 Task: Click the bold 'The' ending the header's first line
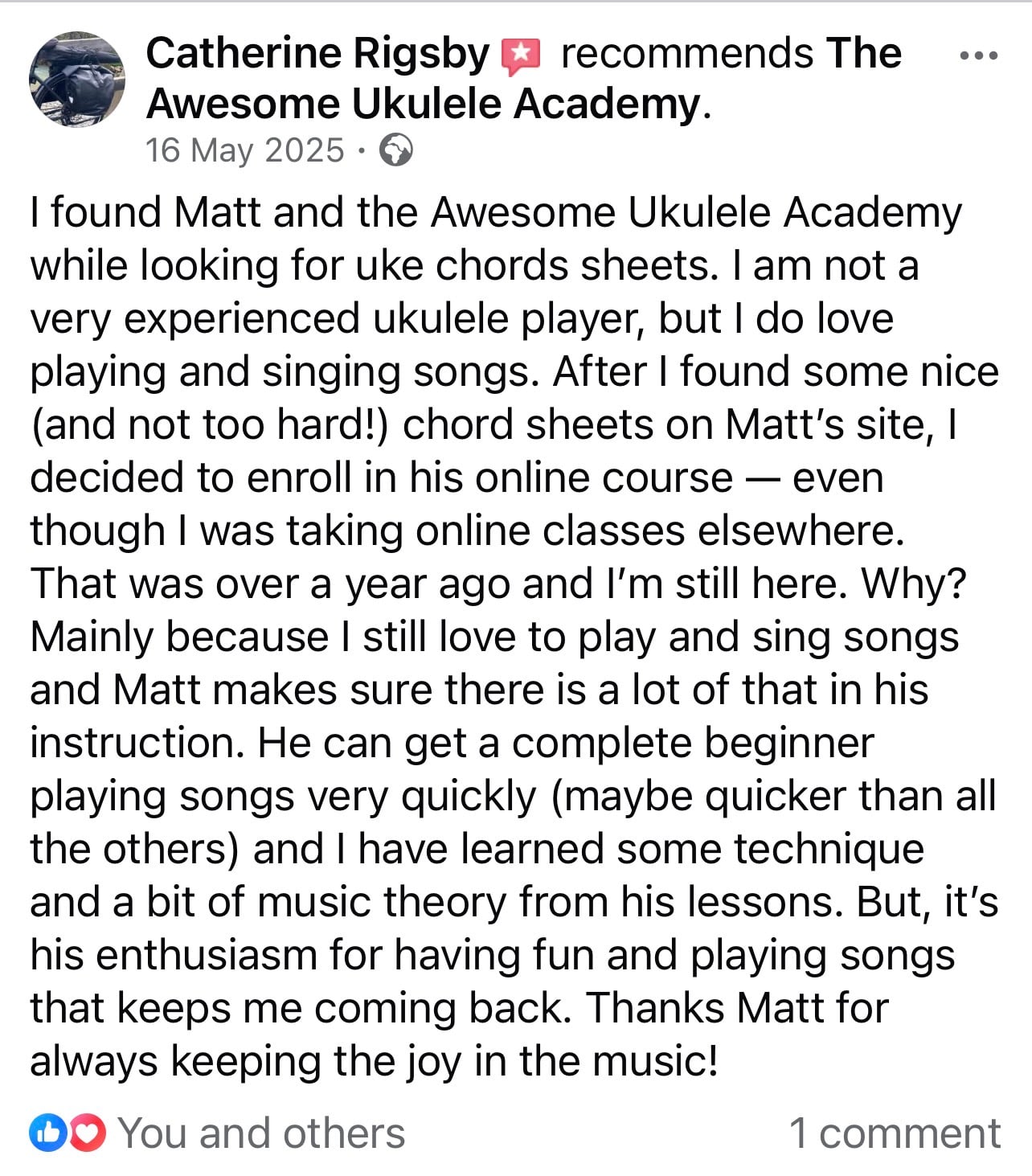[864, 54]
